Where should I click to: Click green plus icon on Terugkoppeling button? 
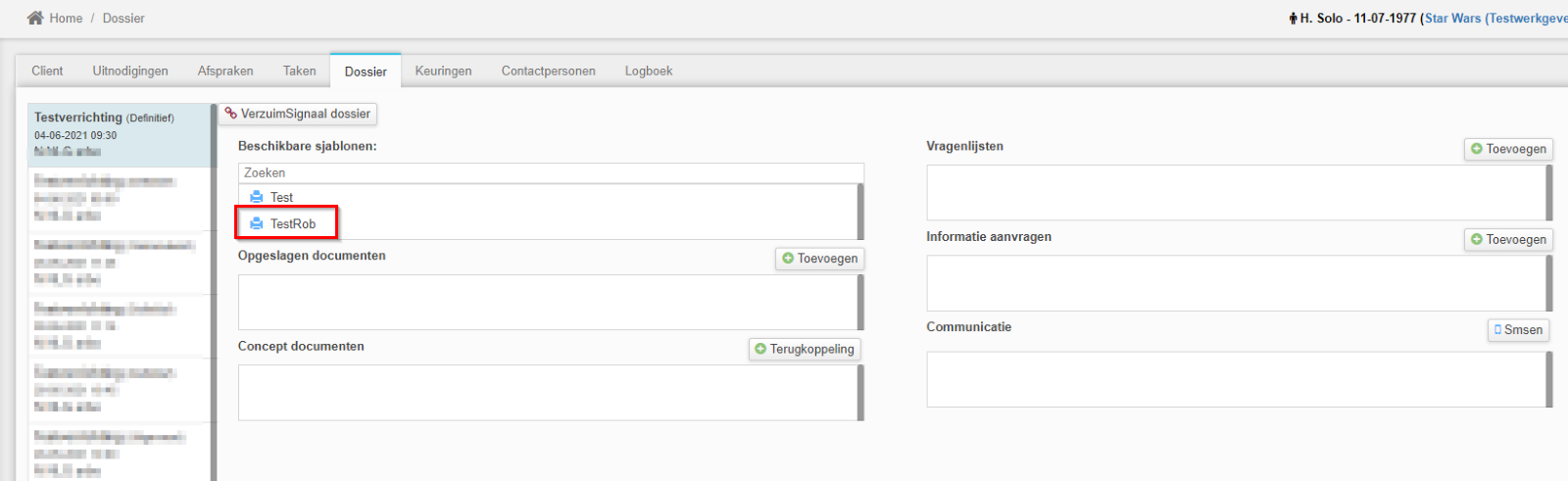[x=760, y=349]
